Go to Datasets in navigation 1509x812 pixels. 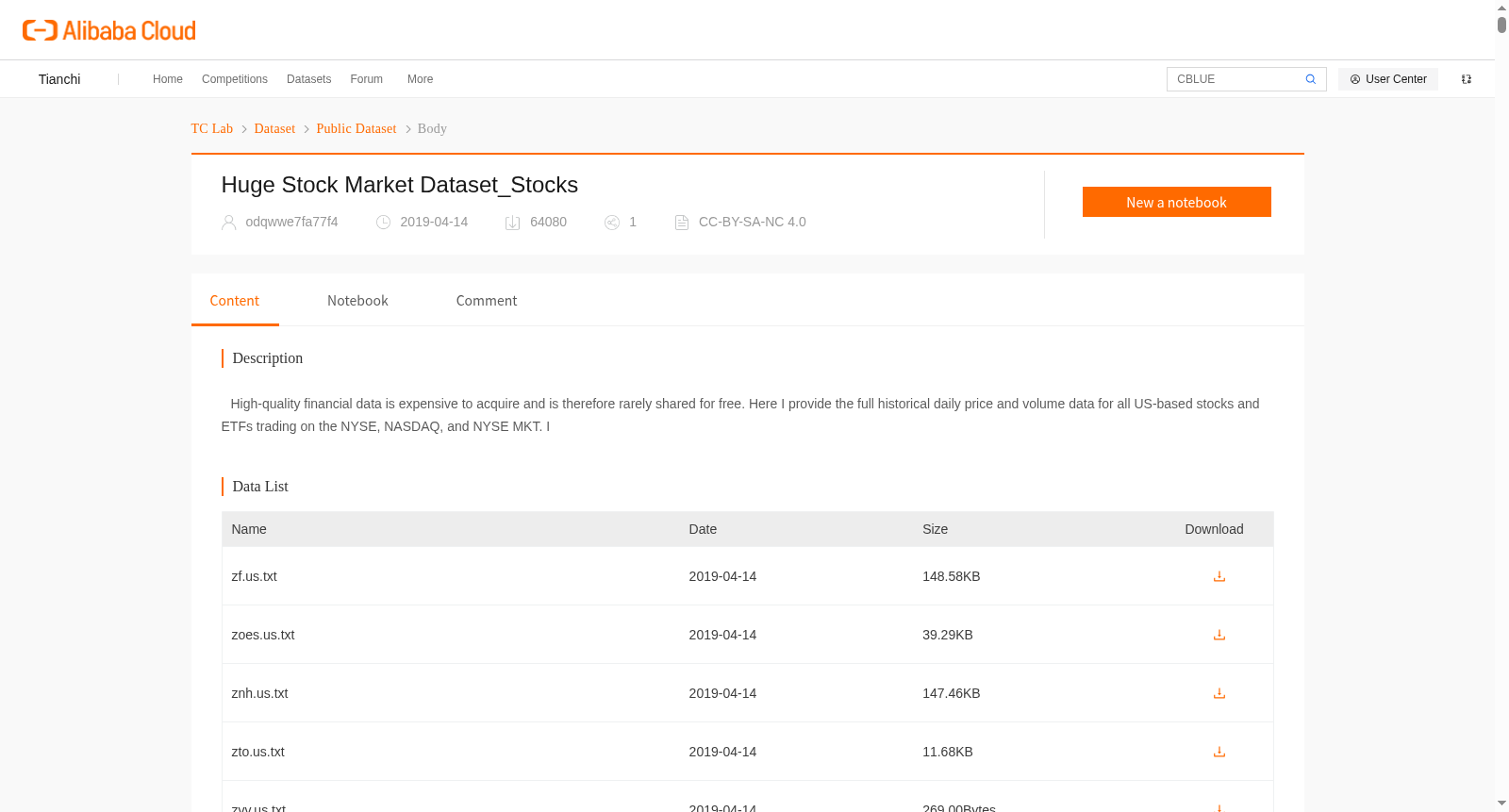tap(309, 79)
